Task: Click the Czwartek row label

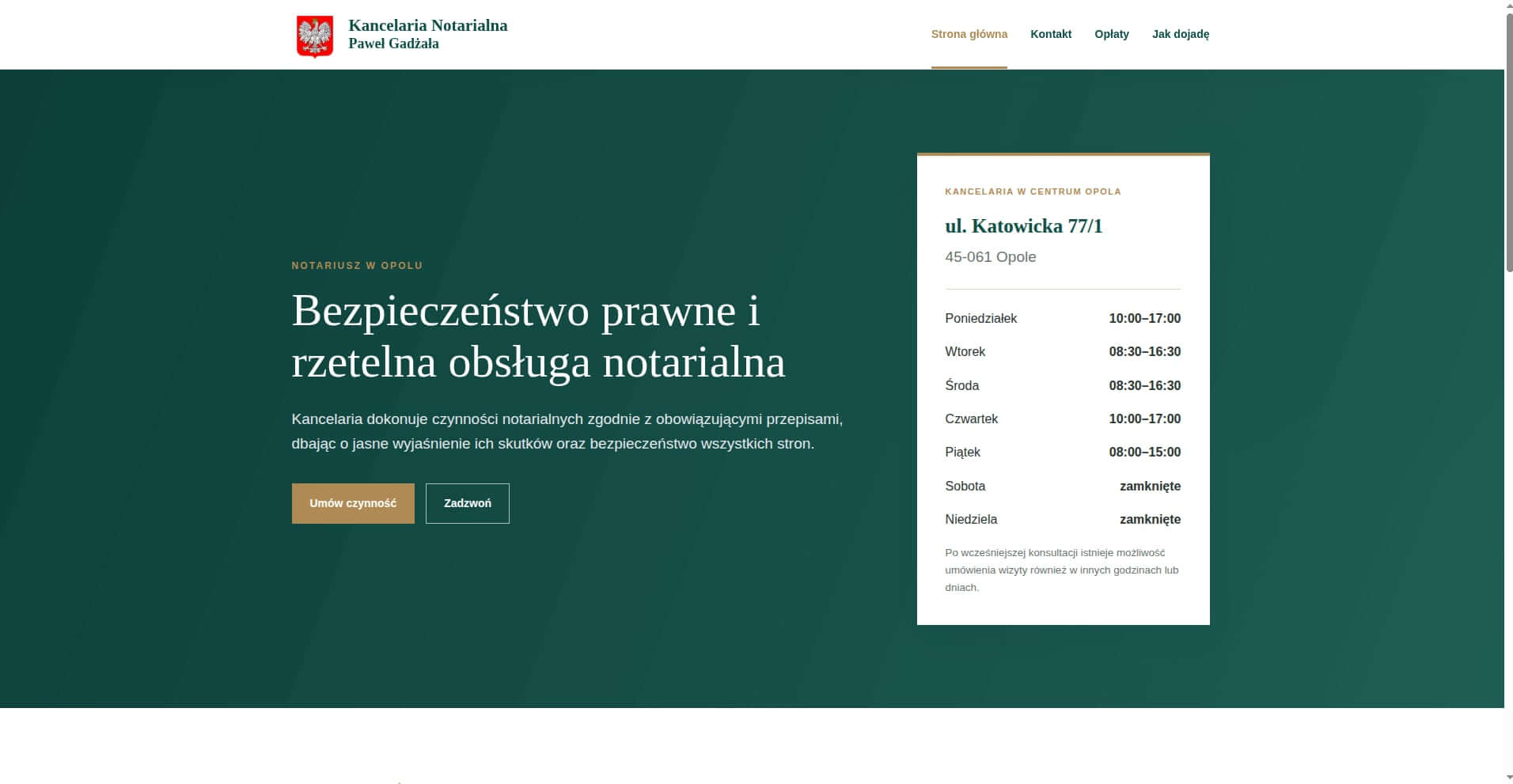Action: (971, 419)
